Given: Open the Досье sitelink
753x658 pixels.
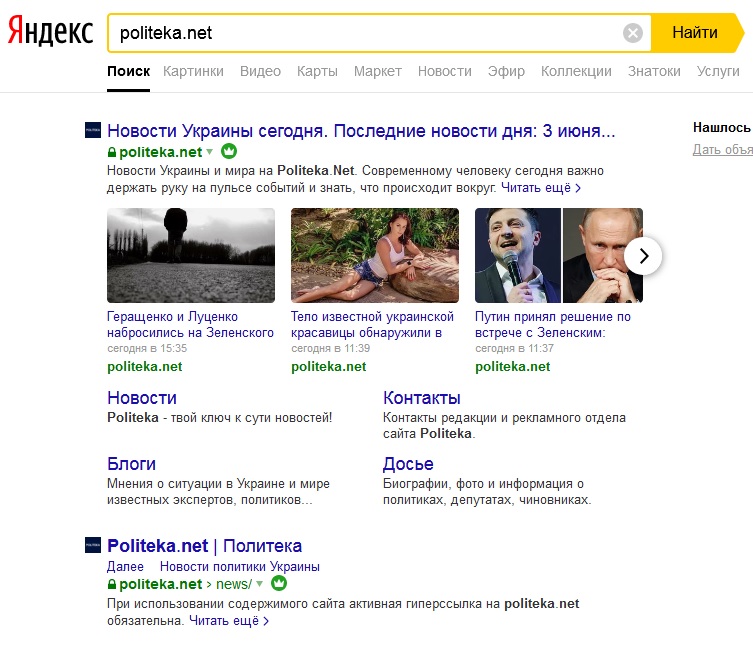Looking at the screenshot, I should (408, 464).
